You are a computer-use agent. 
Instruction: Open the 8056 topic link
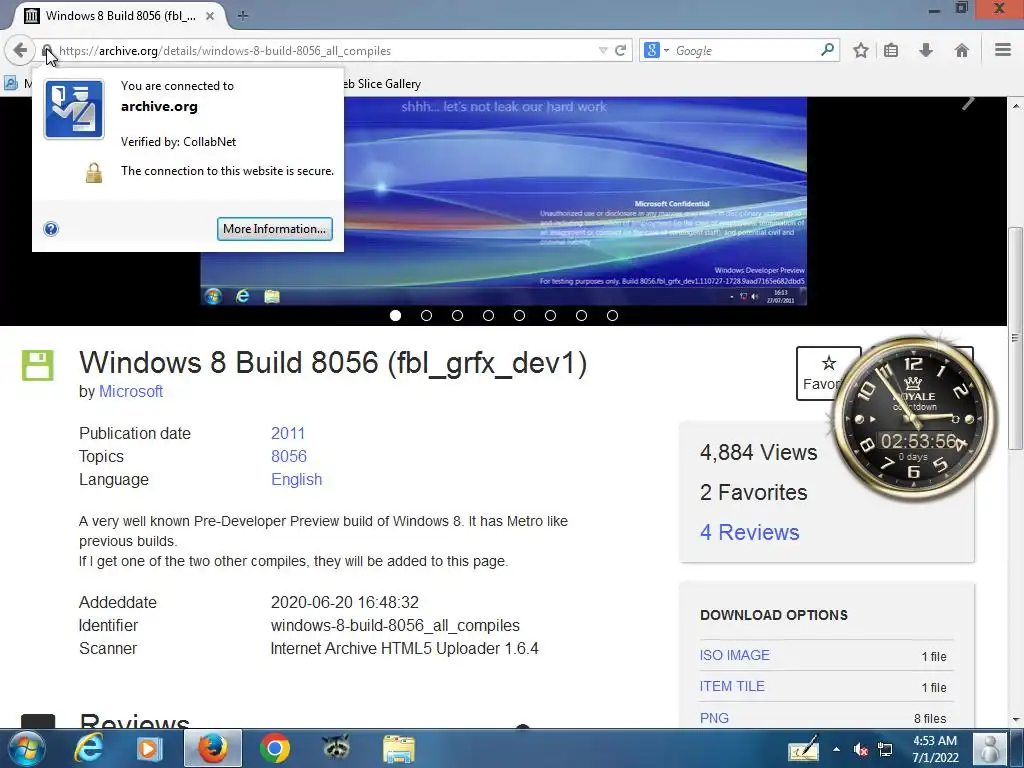[x=289, y=456]
